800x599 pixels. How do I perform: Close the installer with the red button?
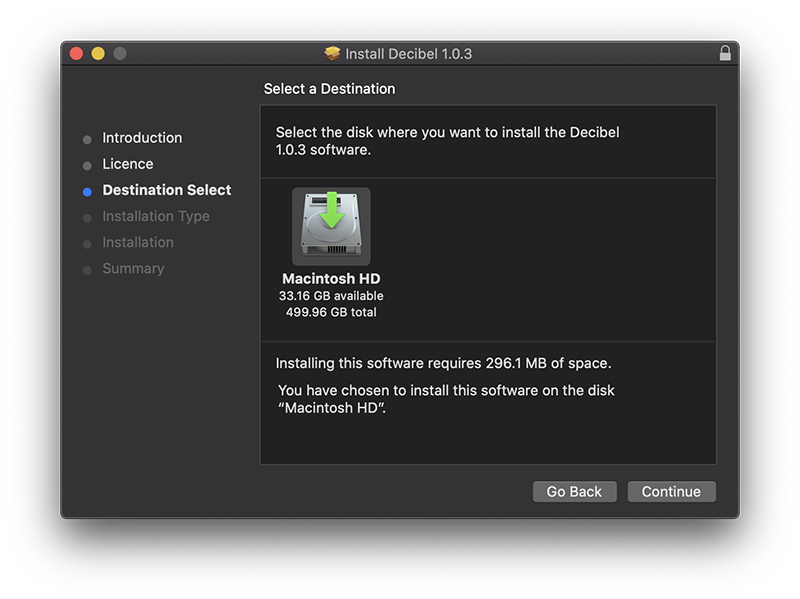pyautogui.click(x=76, y=54)
